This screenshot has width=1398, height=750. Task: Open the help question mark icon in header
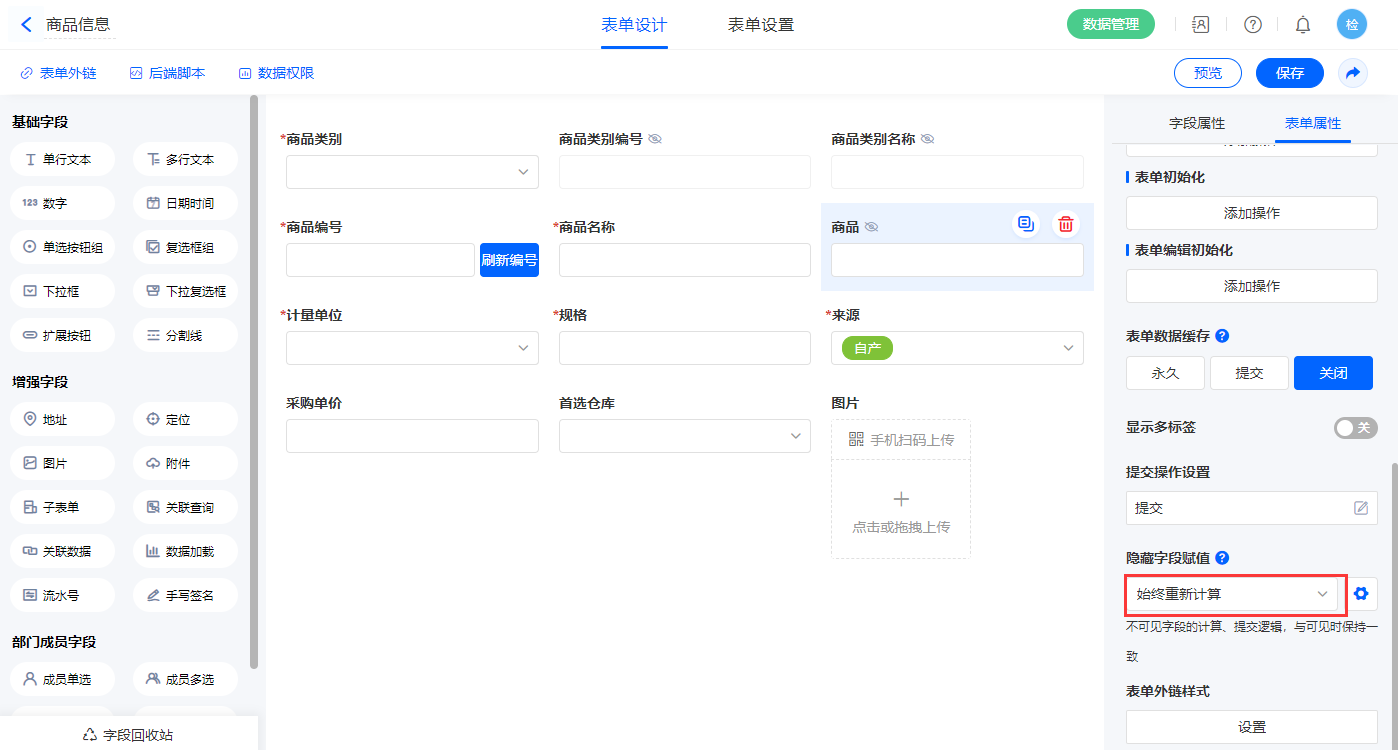tap(1252, 24)
